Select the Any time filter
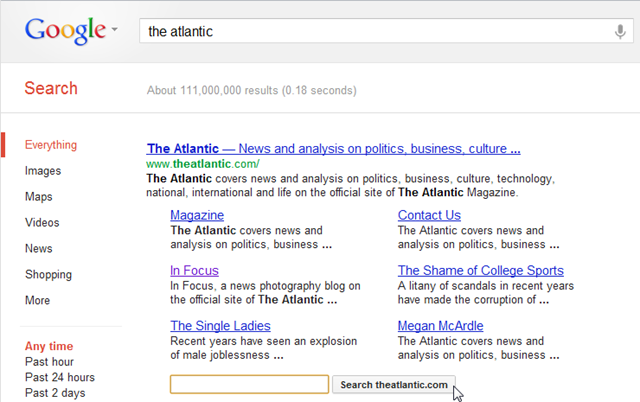 pos(49,346)
